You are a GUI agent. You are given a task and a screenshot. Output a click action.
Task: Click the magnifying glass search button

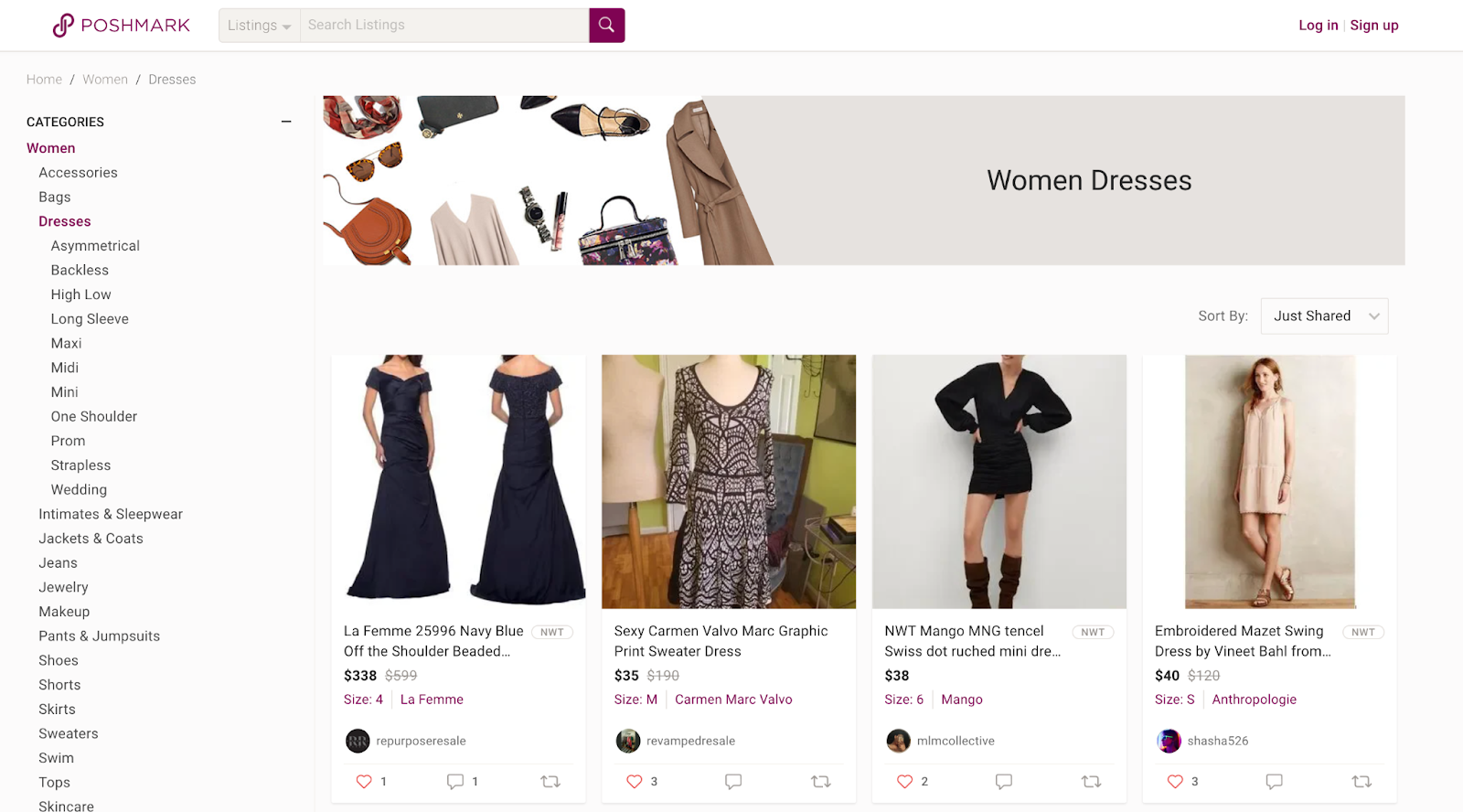pos(606,25)
